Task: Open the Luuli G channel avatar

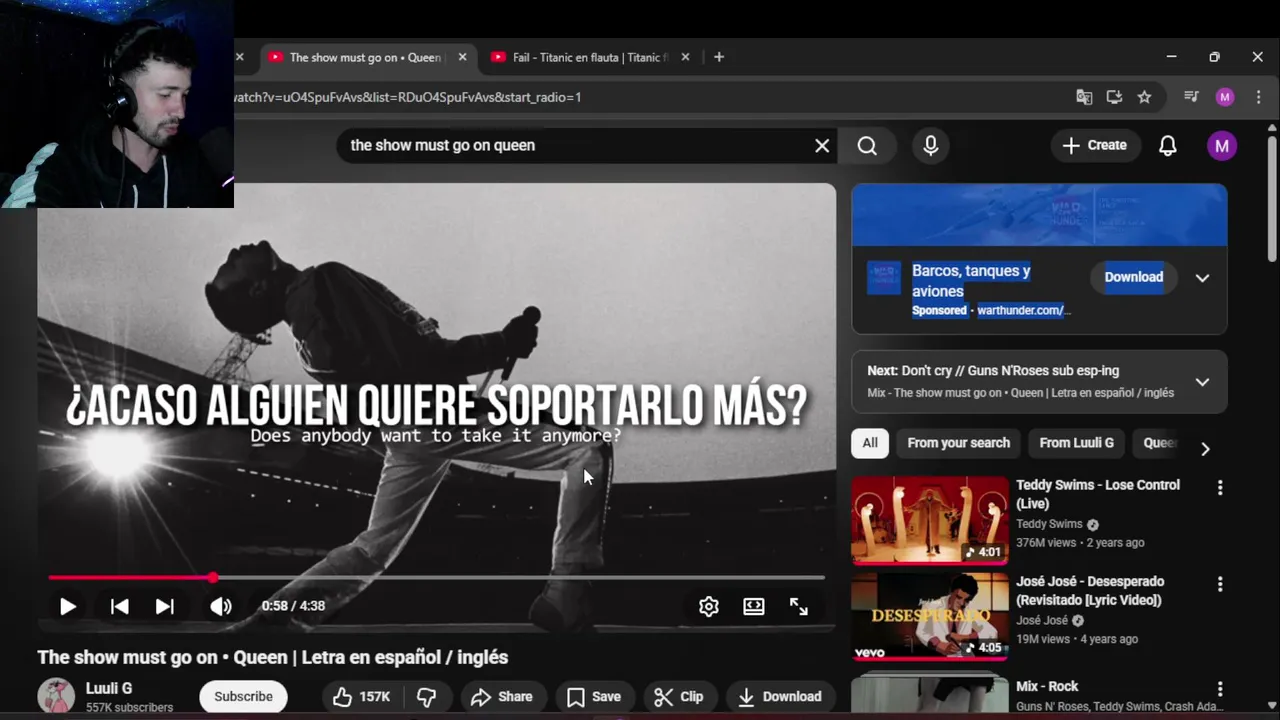Action: click(56, 697)
